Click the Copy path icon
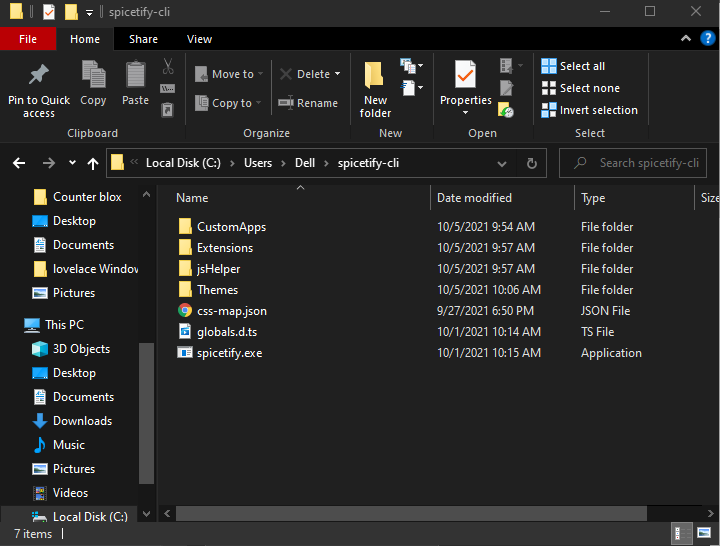Image resolution: width=720 pixels, height=546 pixels. (167, 88)
